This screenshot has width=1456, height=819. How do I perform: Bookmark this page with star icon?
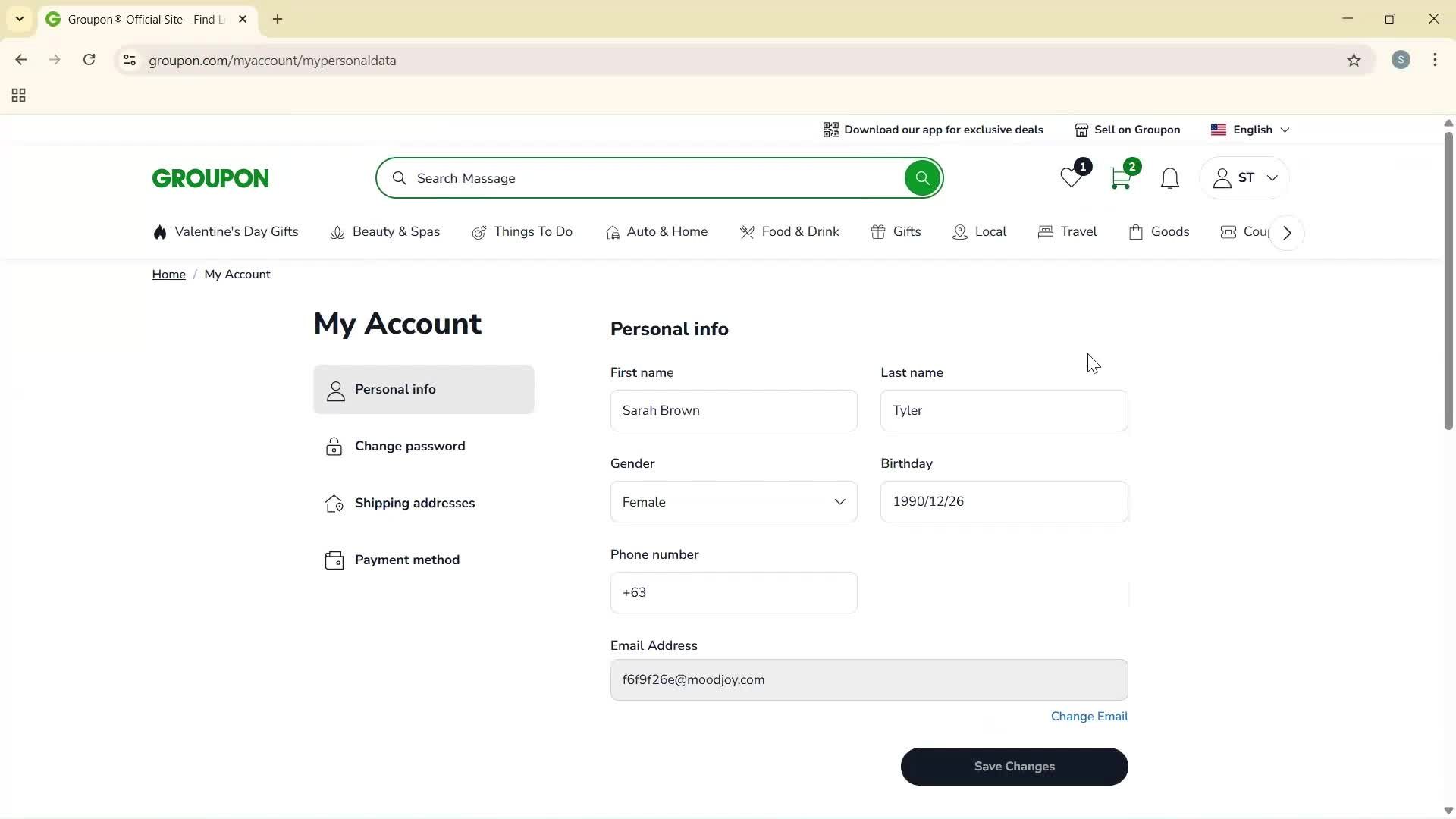click(1354, 61)
